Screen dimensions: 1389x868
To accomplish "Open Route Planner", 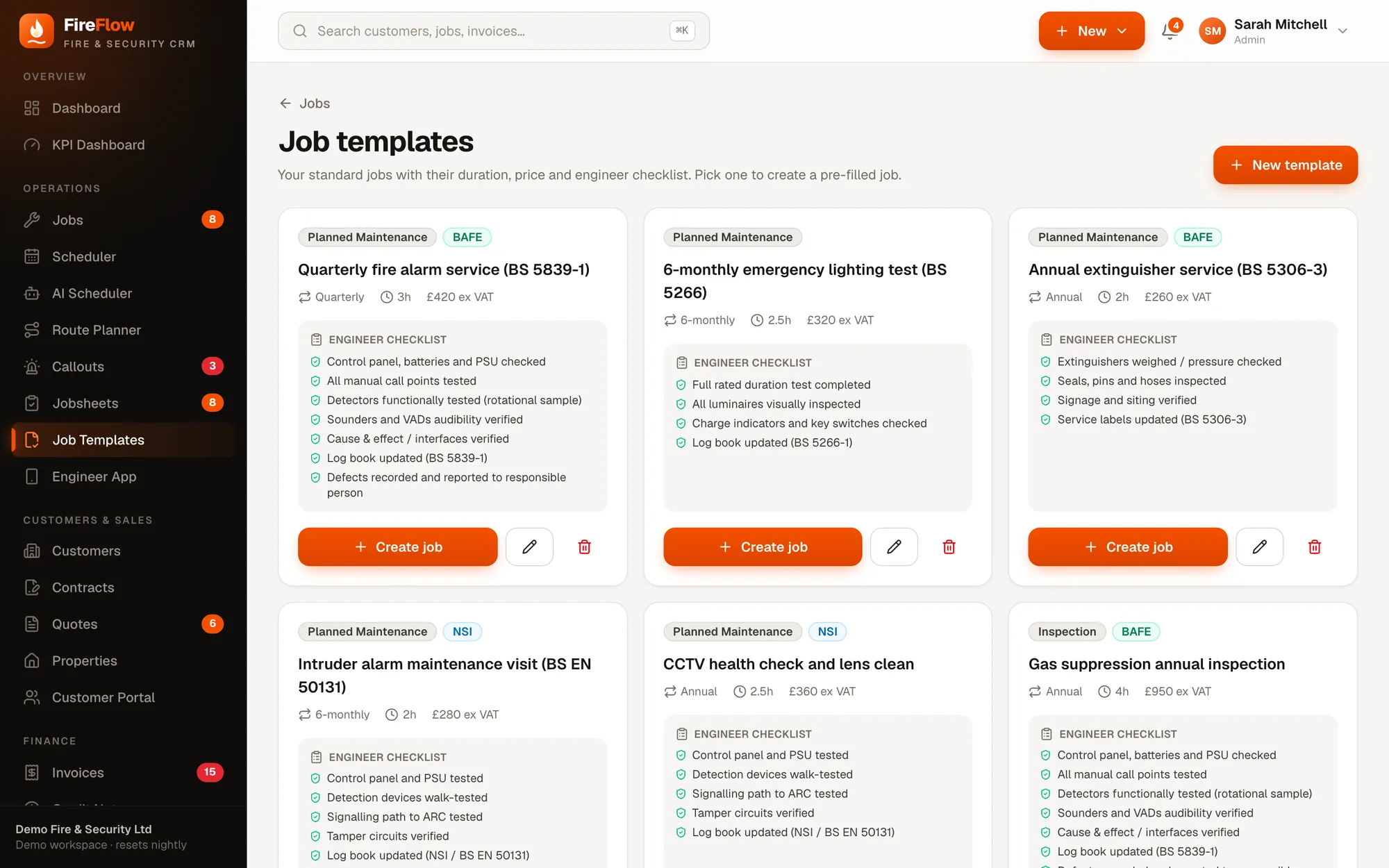I will tap(124, 331).
